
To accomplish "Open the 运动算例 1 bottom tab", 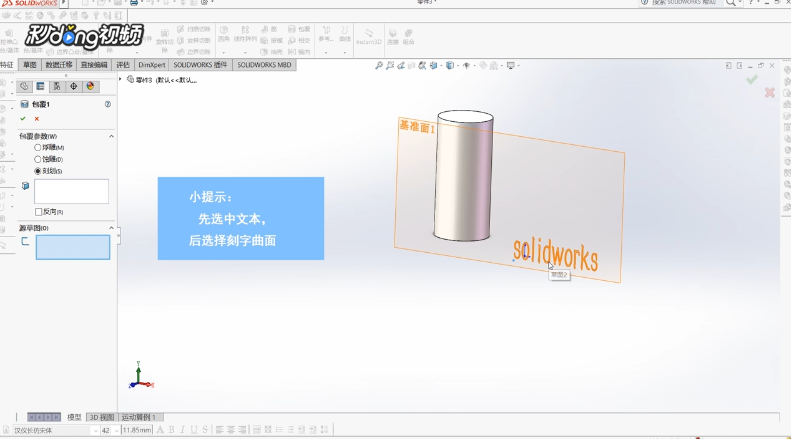I will pyautogui.click(x=139, y=417).
